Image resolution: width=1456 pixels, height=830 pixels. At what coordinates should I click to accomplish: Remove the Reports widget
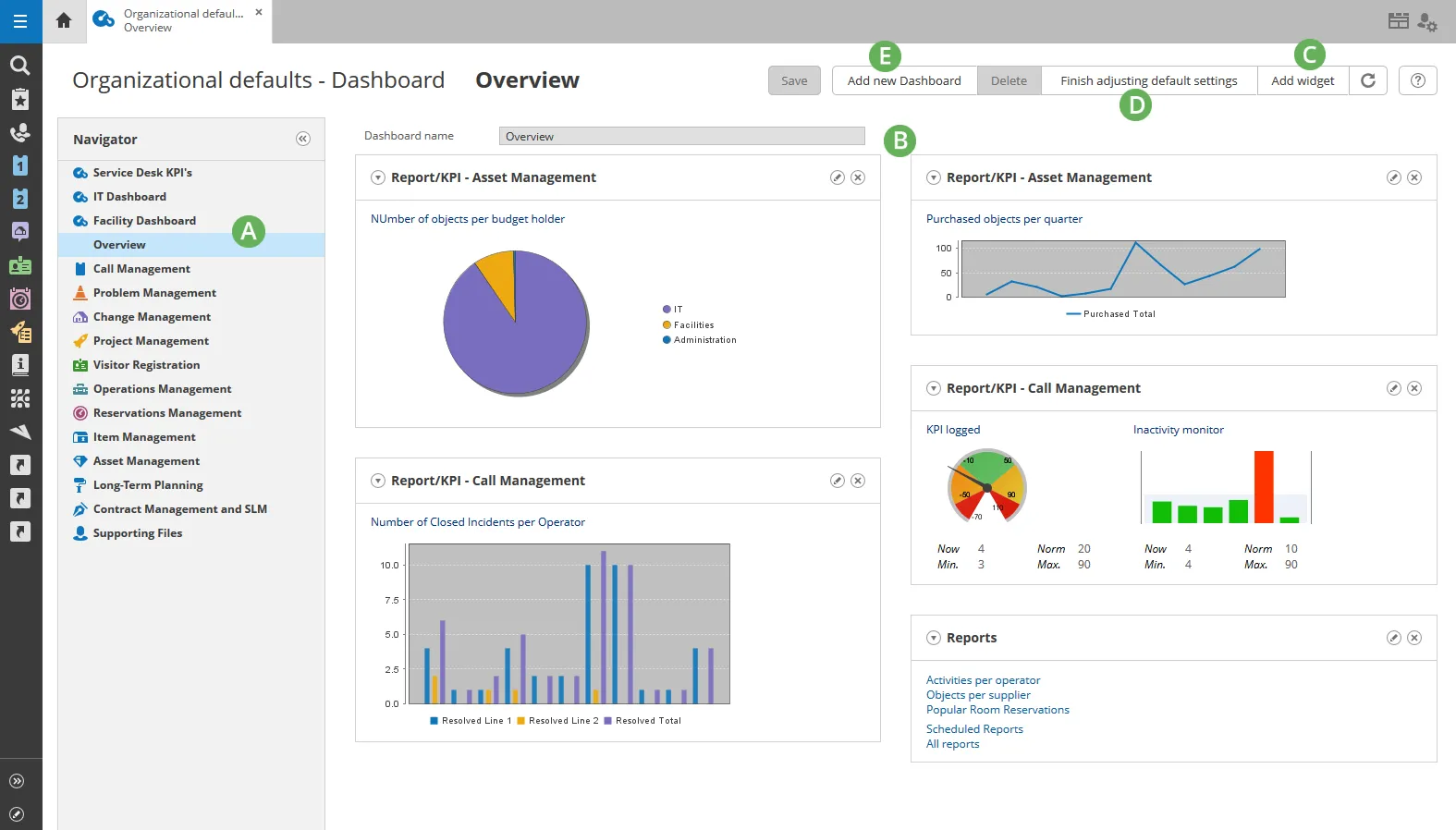pyautogui.click(x=1414, y=638)
